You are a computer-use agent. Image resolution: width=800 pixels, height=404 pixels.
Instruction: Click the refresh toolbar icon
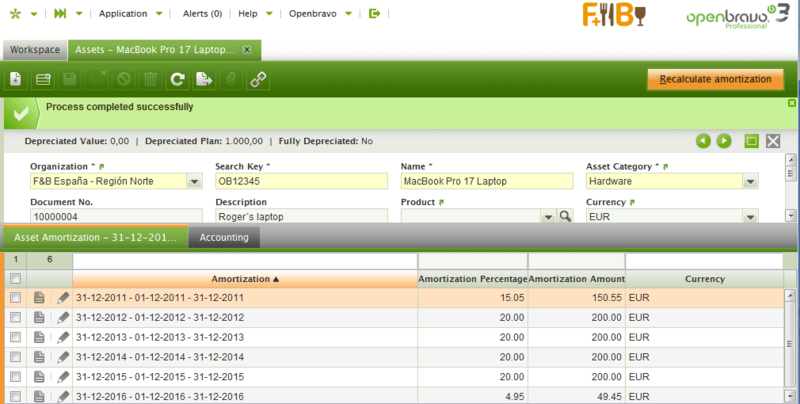tap(177, 79)
